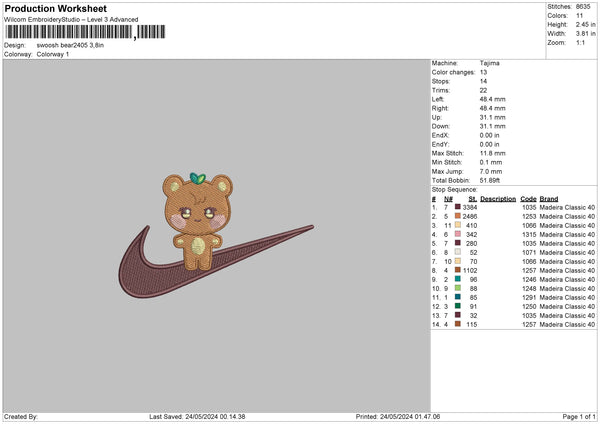Select thread code "1315"

(x=529, y=234)
